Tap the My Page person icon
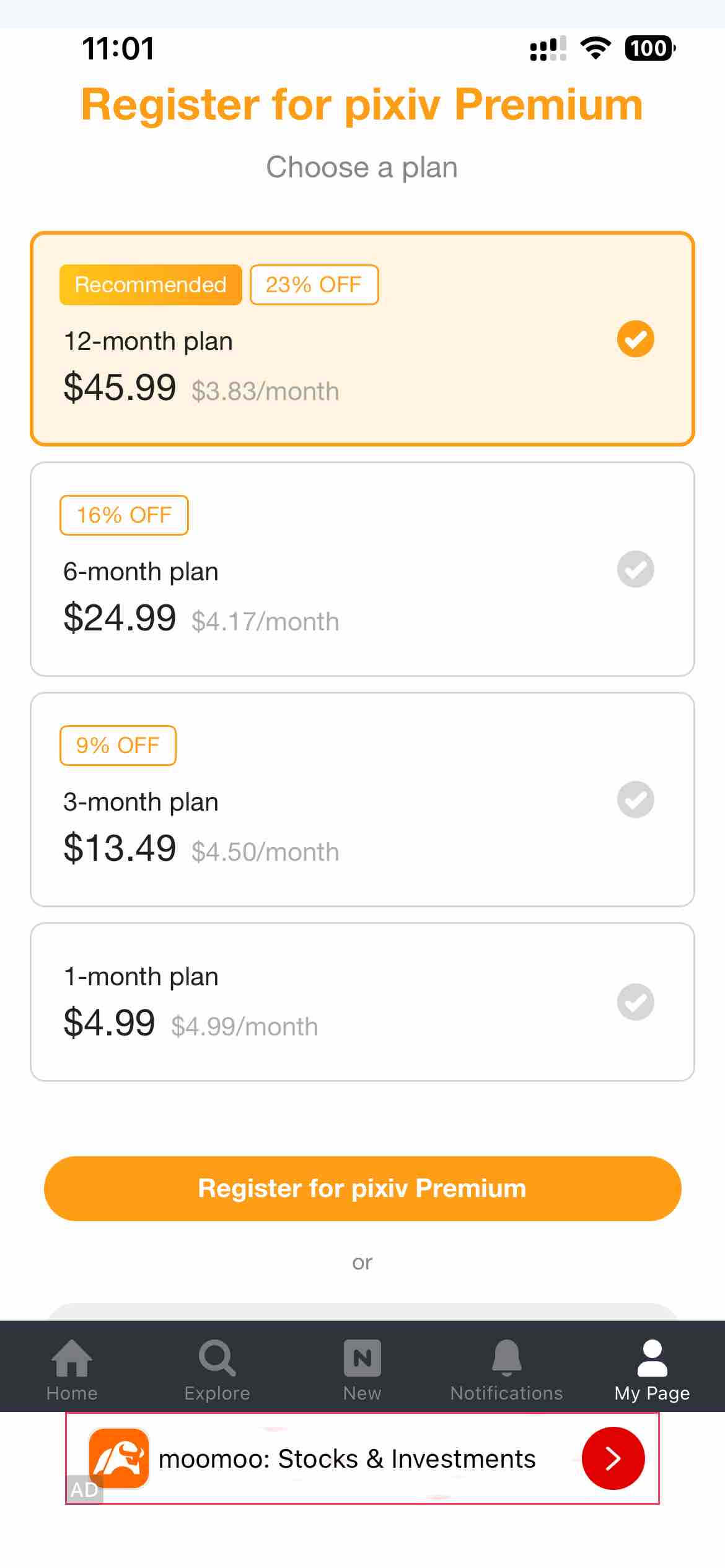 pos(652,1359)
